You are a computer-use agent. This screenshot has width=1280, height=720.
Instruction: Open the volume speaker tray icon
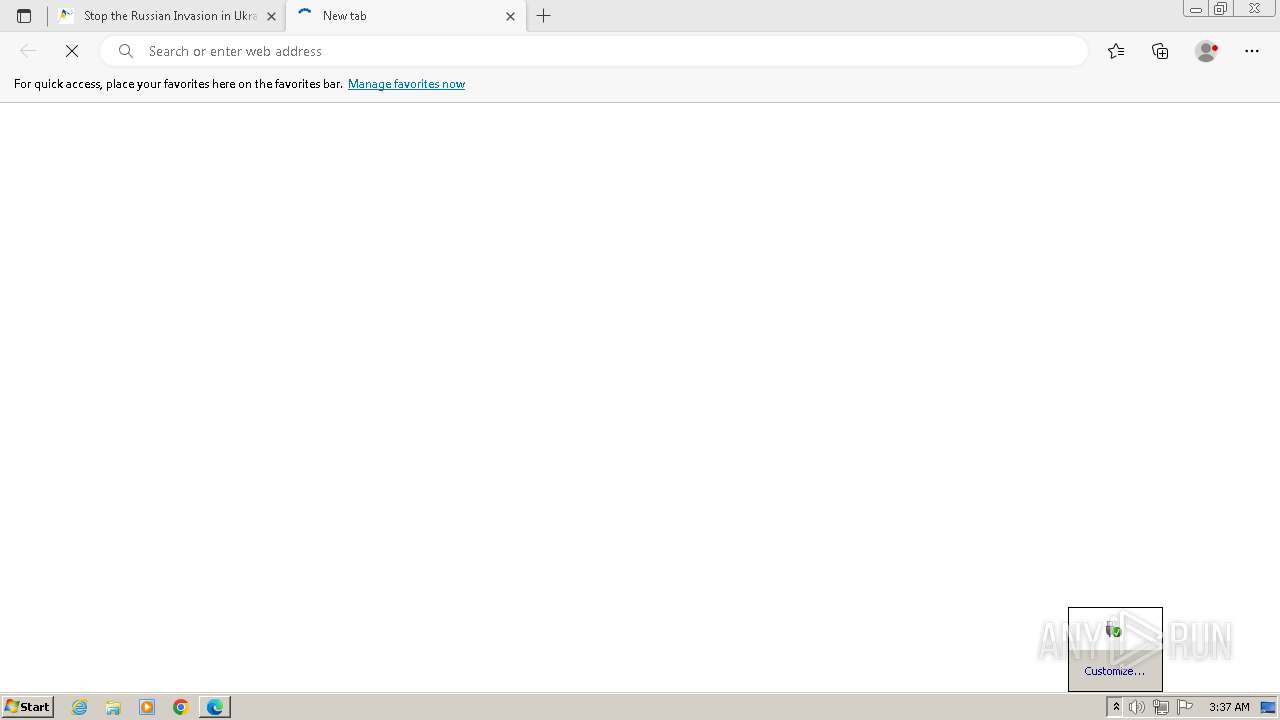tap(1137, 707)
